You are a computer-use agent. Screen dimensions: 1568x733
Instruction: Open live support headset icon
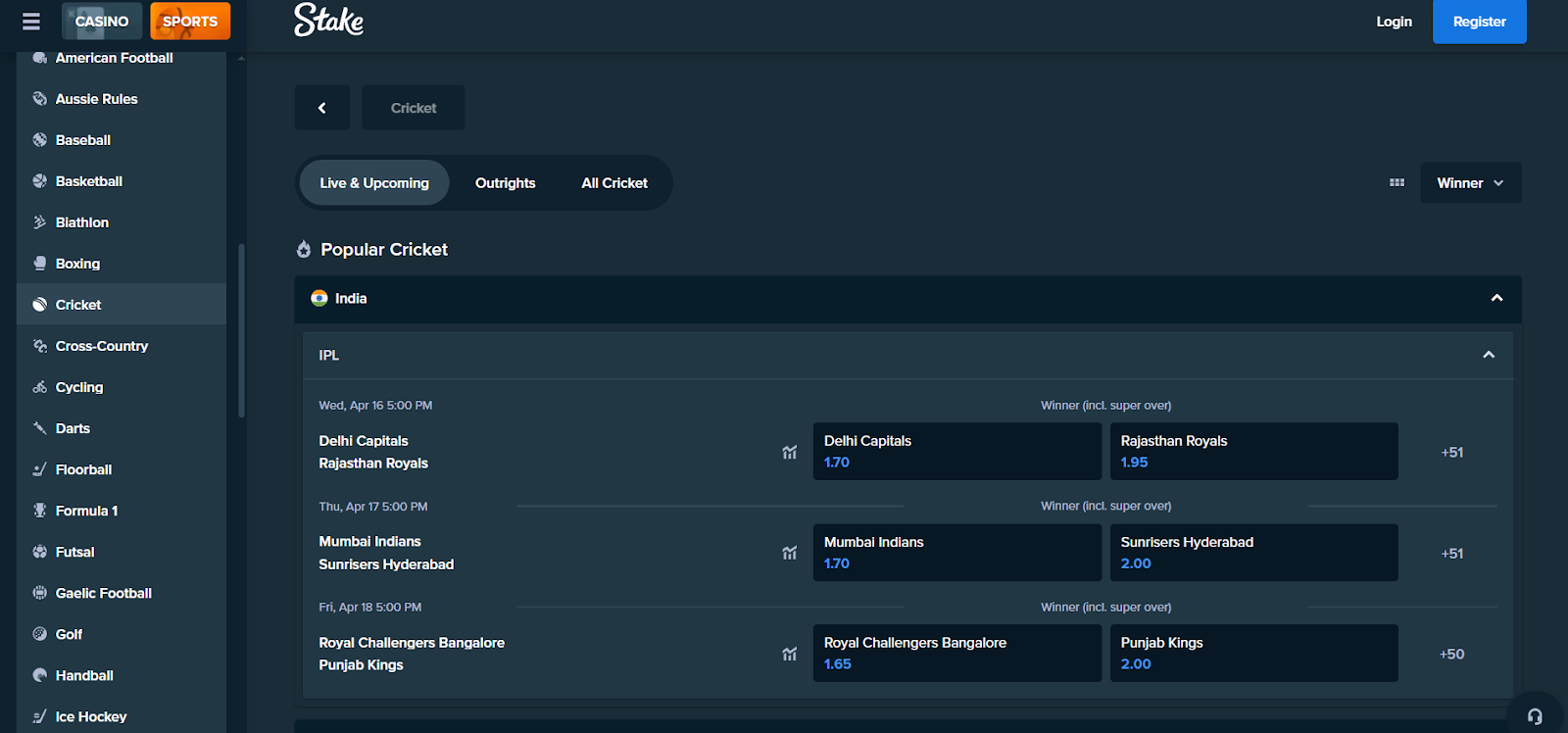pyautogui.click(x=1535, y=716)
